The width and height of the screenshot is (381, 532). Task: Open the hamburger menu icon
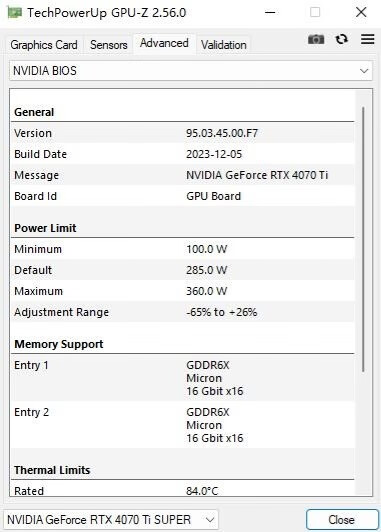click(367, 39)
